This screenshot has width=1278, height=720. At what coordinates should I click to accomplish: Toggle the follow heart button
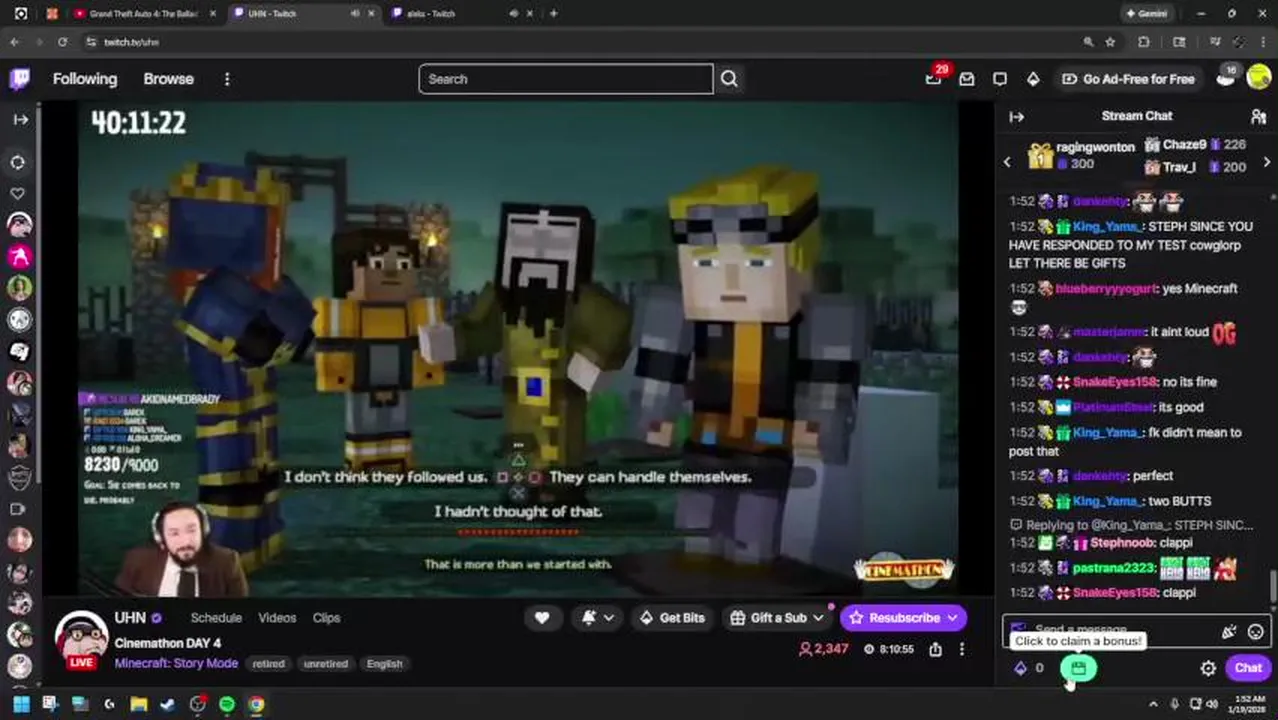point(542,618)
